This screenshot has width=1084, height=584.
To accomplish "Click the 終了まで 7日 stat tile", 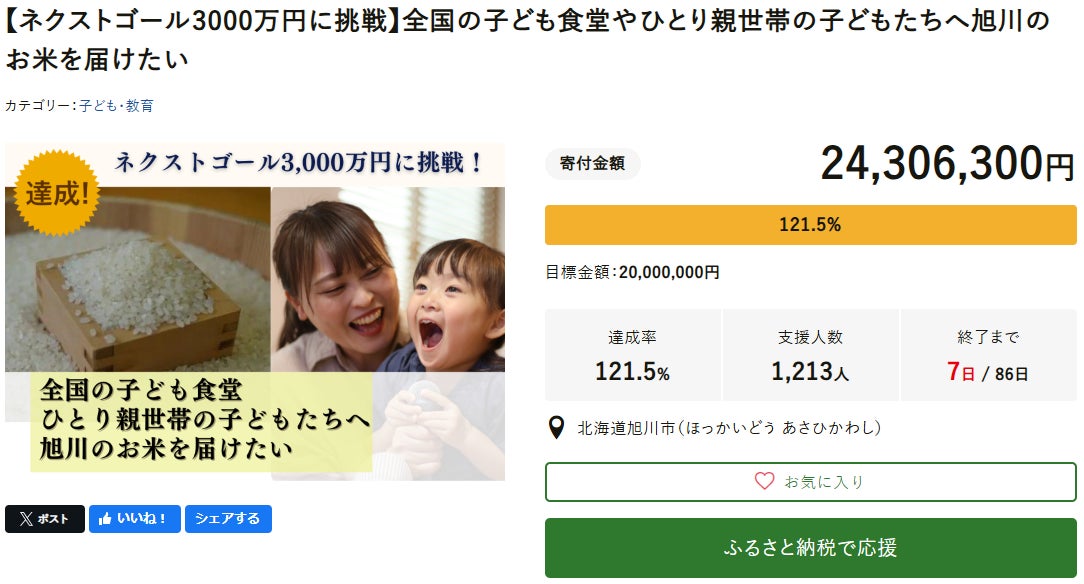I will click(x=988, y=355).
